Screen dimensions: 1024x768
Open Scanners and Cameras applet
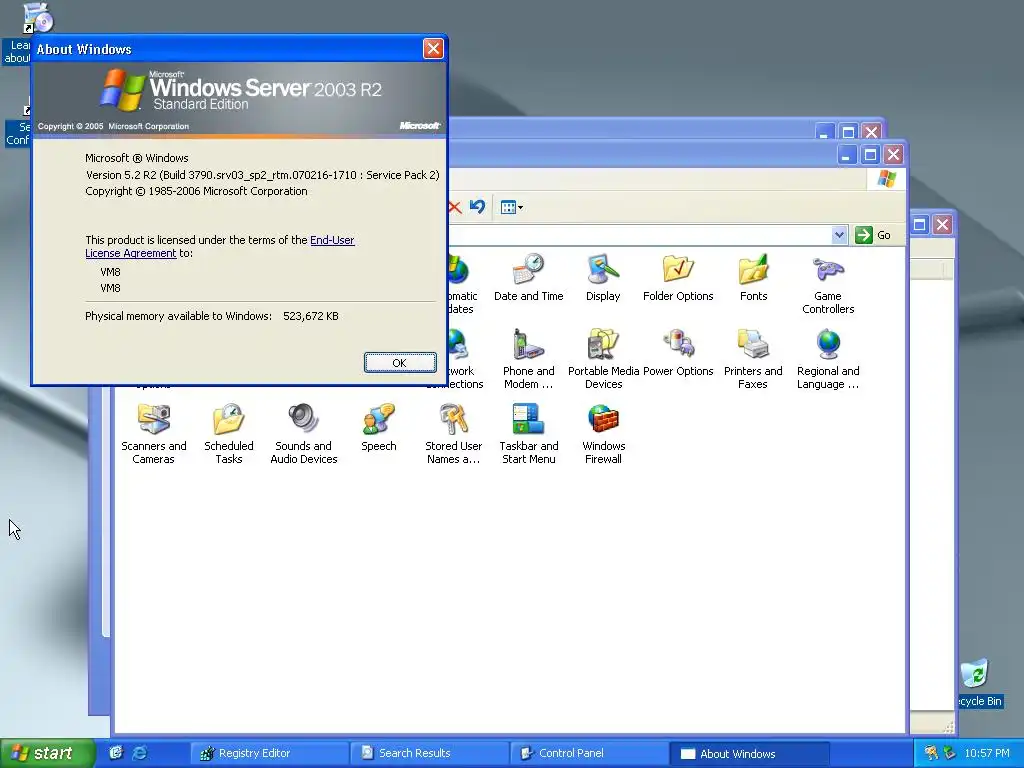click(x=153, y=434)
